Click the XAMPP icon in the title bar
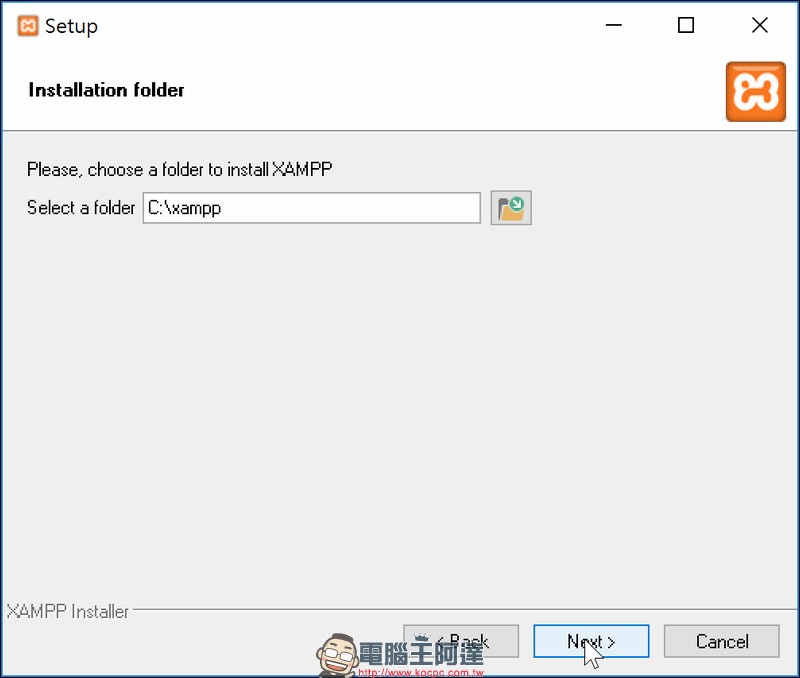 pyautogui.click(x=28, y=26)
